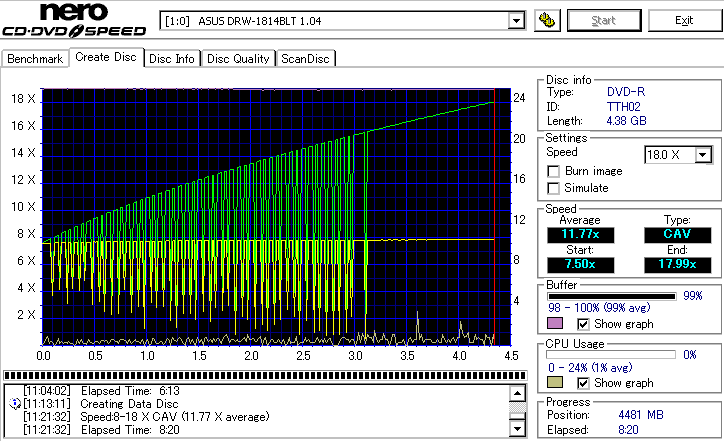Click the tan CPU Usage color swatch
Image resolution: width=724 pixels, height=441 pixels.
[555, 383]
